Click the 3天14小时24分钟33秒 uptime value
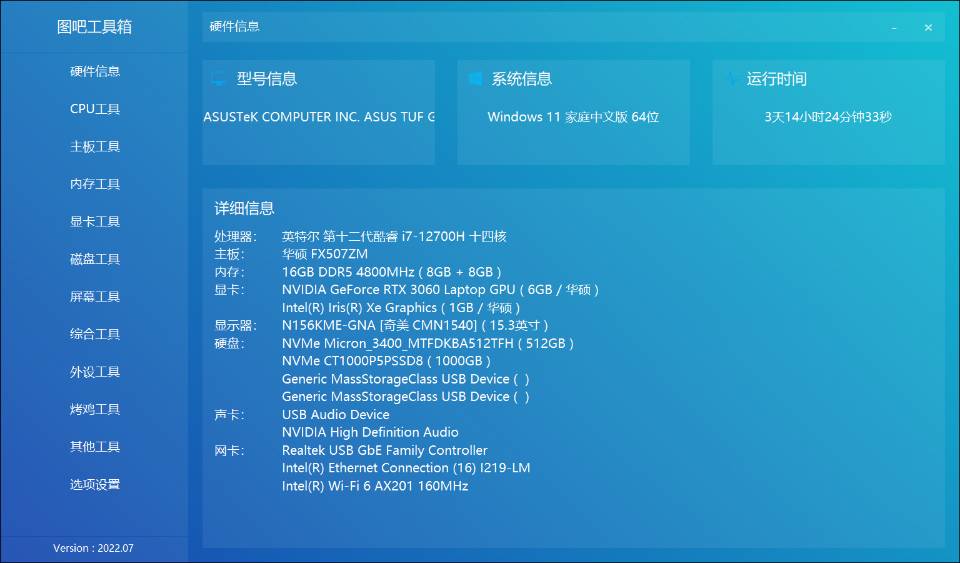The height and width of the screenshot is (563, 960). pyautogui.click(x=828, y=117)
